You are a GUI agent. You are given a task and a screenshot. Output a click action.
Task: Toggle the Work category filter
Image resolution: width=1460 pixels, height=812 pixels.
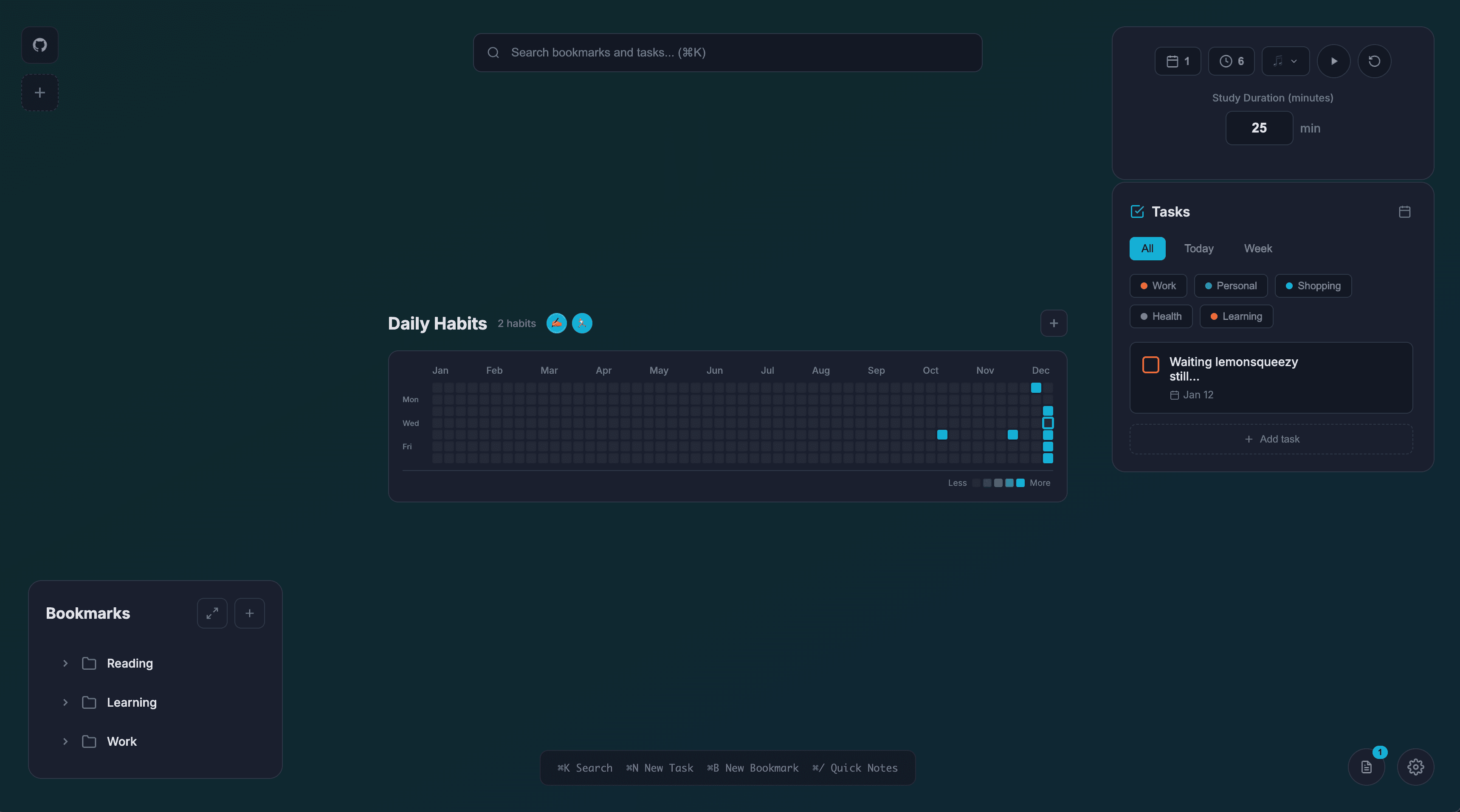tap(1158, 285)
